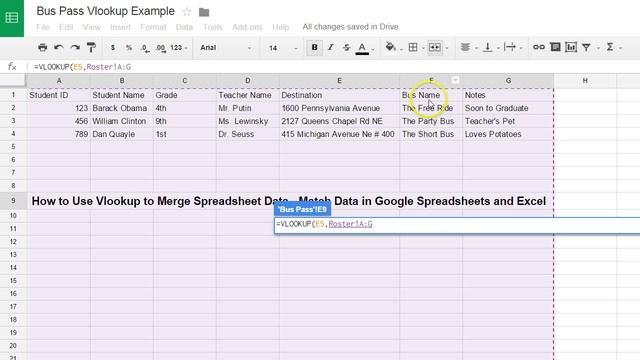
Task: Click the document title Bus Pass Vlookup Example
Action: [106, 11]
